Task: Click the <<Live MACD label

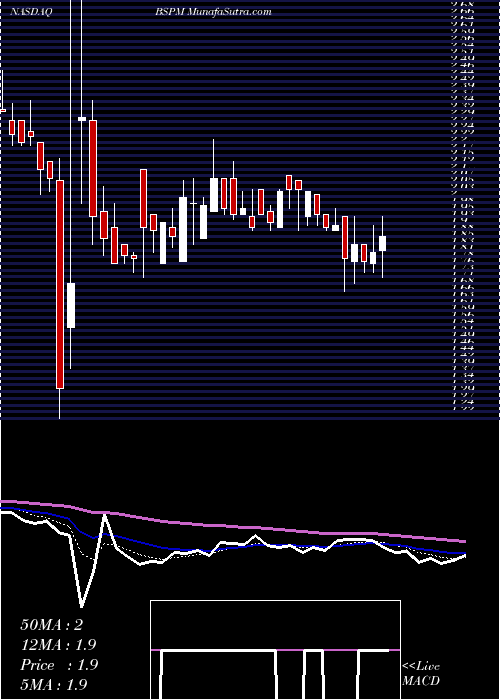Action: click(421, 674)
